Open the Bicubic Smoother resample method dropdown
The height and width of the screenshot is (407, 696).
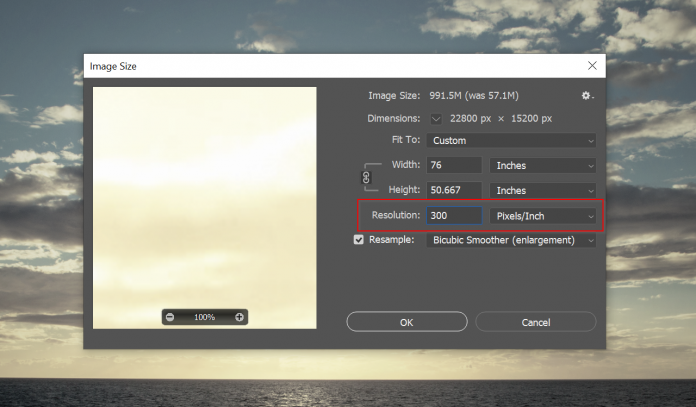point(511,240)
